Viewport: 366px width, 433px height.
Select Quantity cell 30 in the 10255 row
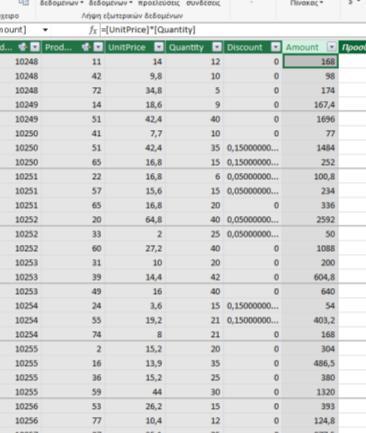coord(194,392)
